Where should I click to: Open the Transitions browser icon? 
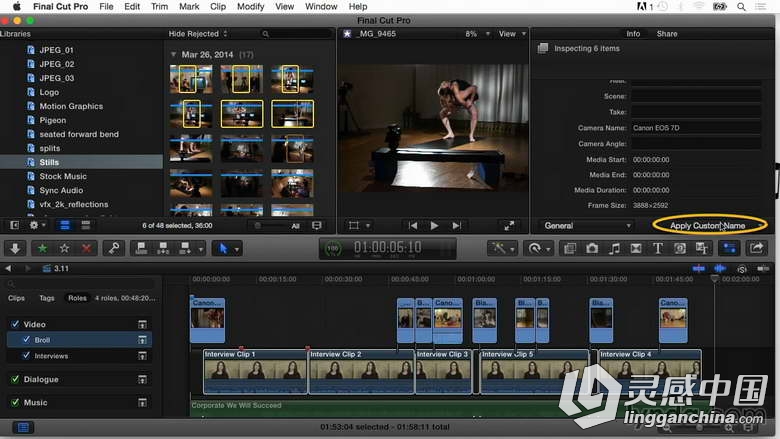636,248
